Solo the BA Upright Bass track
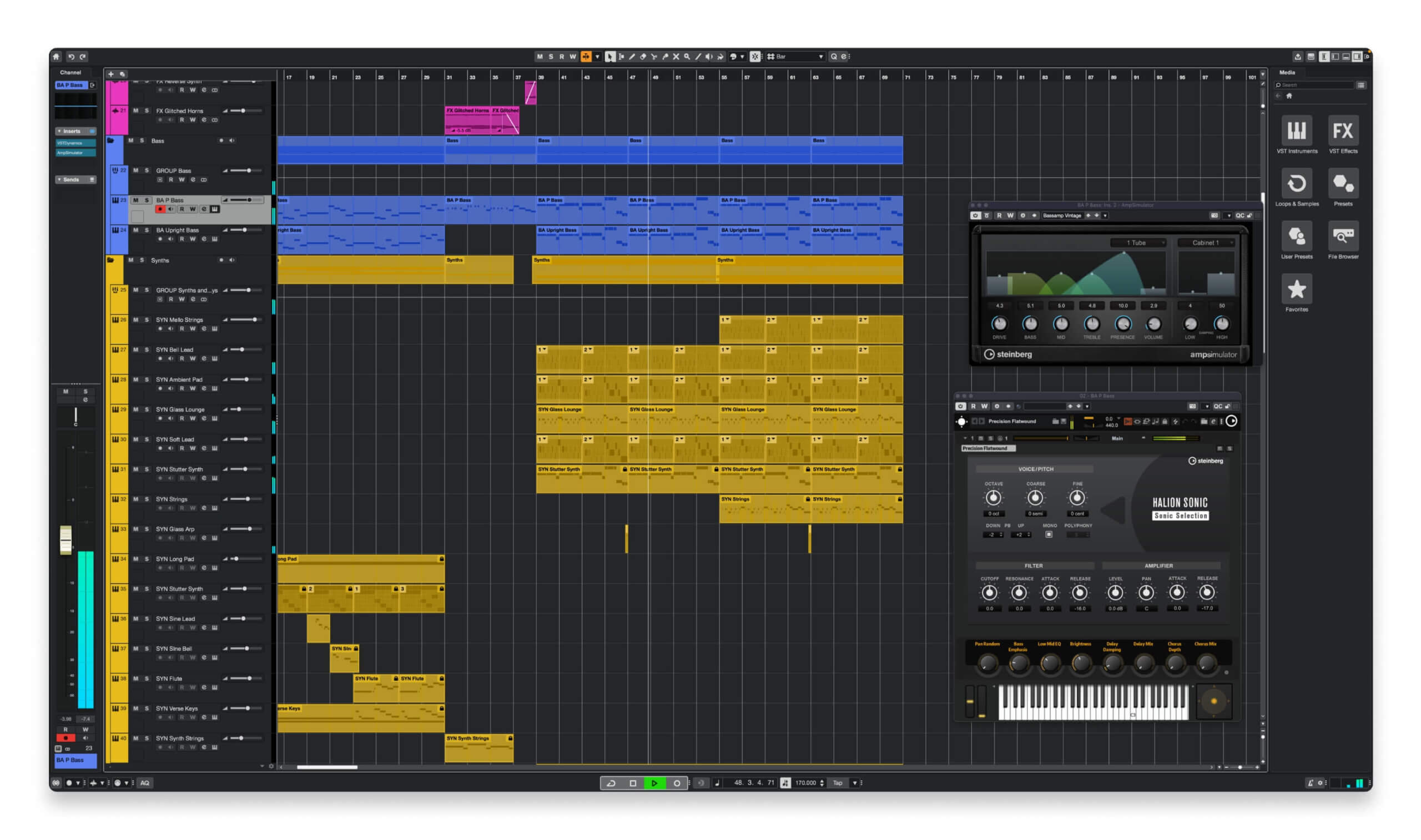The height and width of the screenshot is (840, 1421). (146, 230)
